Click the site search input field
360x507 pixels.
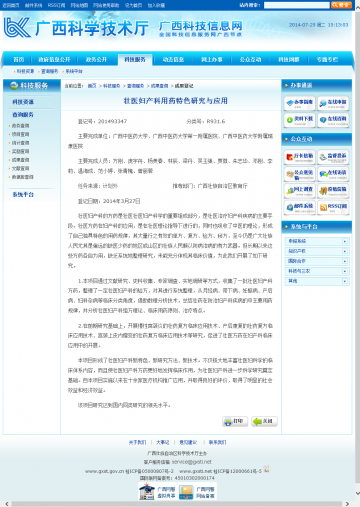297,5
